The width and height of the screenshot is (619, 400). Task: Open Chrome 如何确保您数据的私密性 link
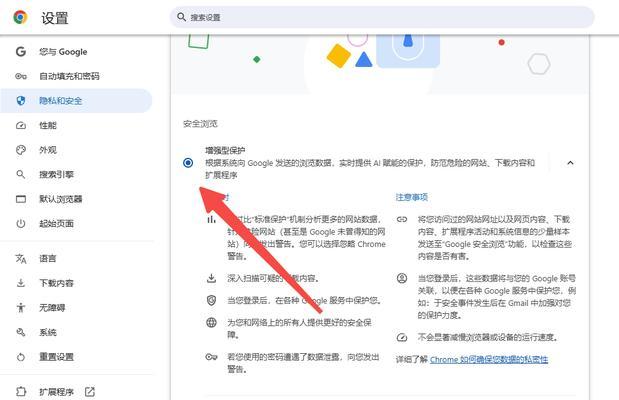[x=489, y=359]
